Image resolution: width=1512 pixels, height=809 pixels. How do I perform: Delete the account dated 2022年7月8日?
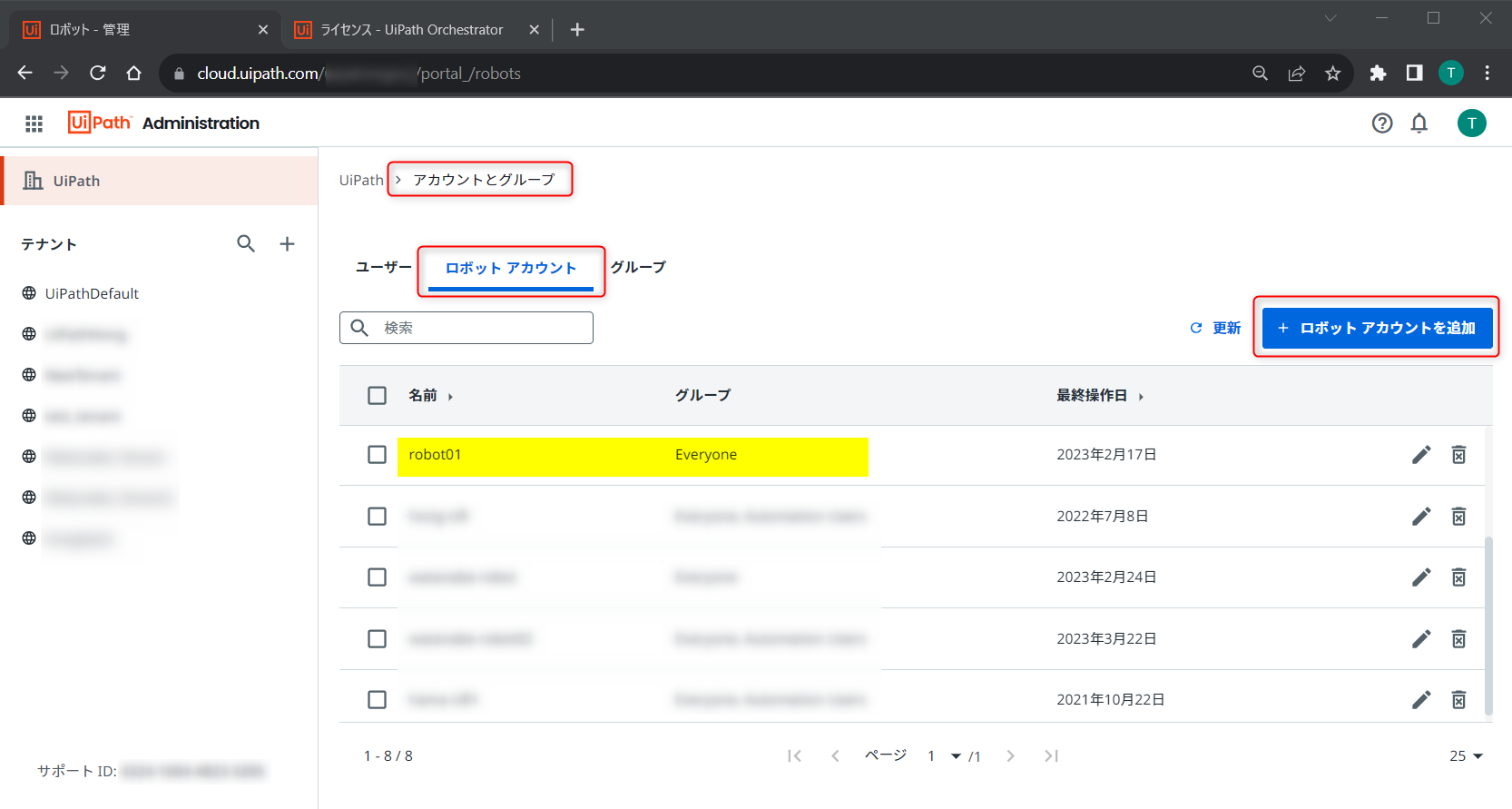[1458, 517]
